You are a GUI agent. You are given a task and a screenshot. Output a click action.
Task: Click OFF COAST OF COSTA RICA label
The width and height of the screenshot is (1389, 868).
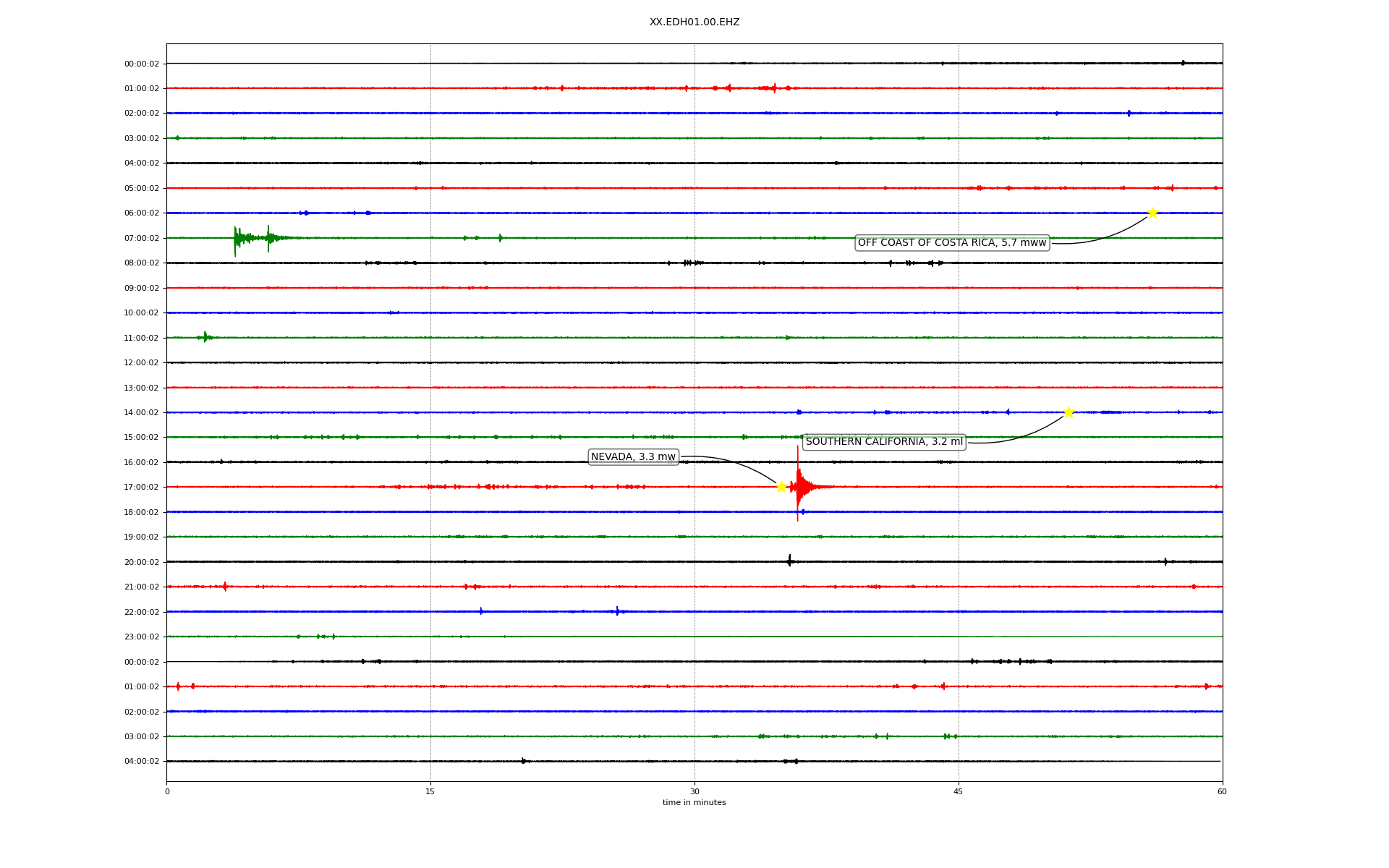coord(952,243)
